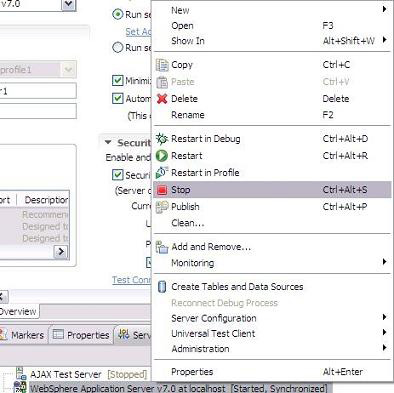Collapse the Security section triangle
The width and height of the screenshot is (394, 393).
(108, 143)
